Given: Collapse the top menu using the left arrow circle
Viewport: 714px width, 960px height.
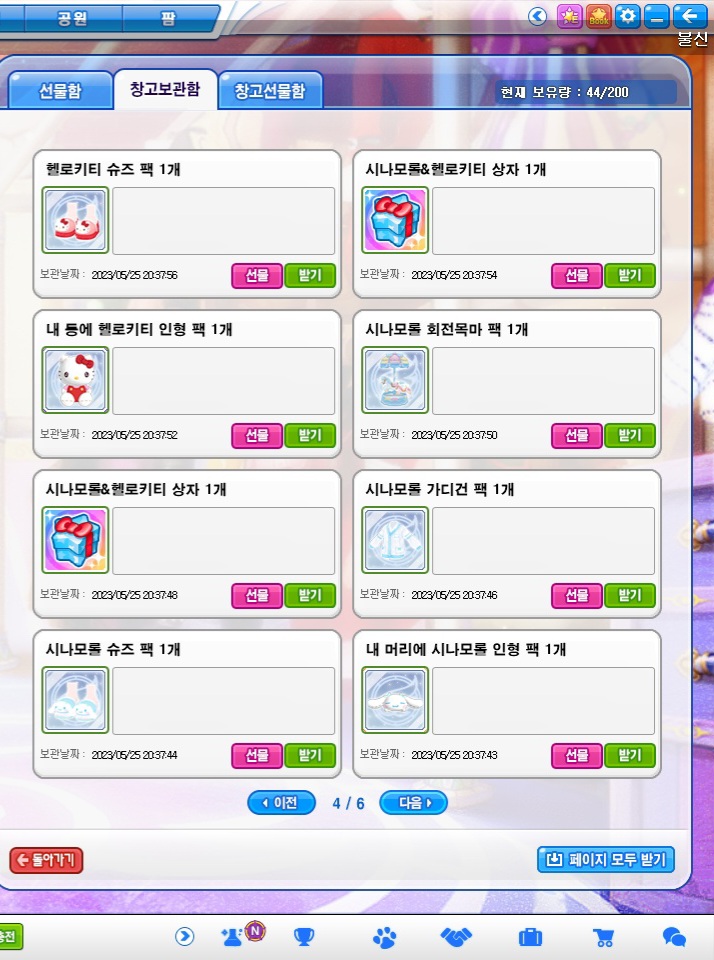Looking at the screenshot, I should (538, 16).
